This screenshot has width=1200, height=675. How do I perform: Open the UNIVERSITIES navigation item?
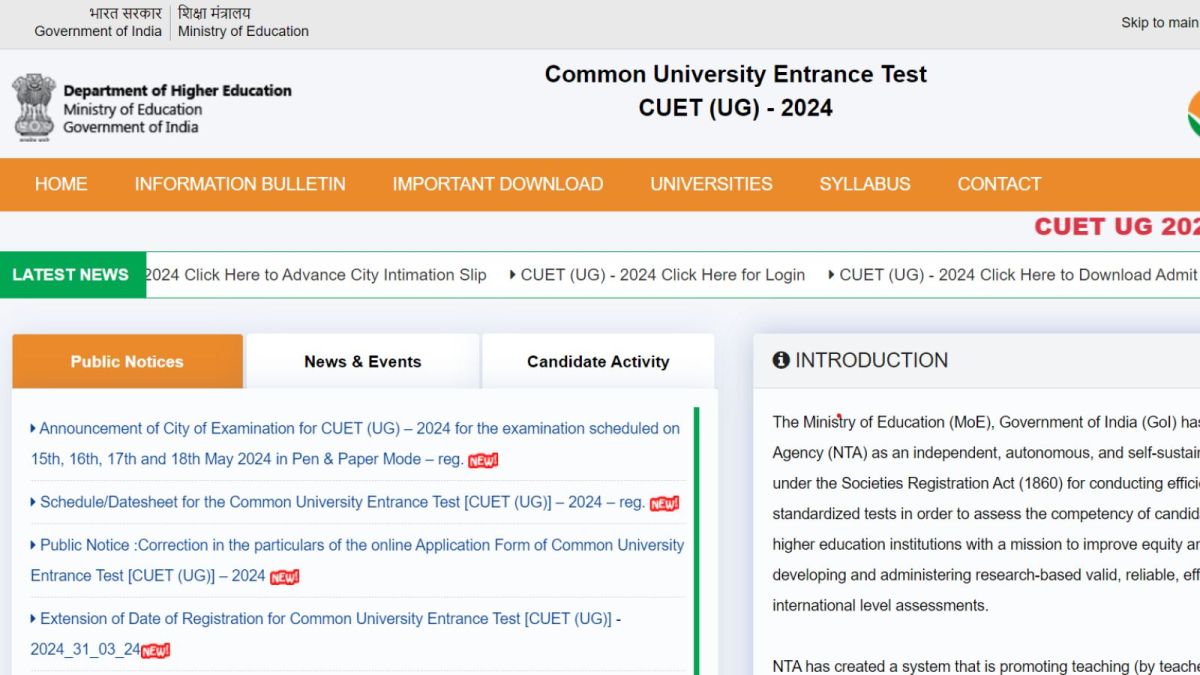(x=711, y=184)
